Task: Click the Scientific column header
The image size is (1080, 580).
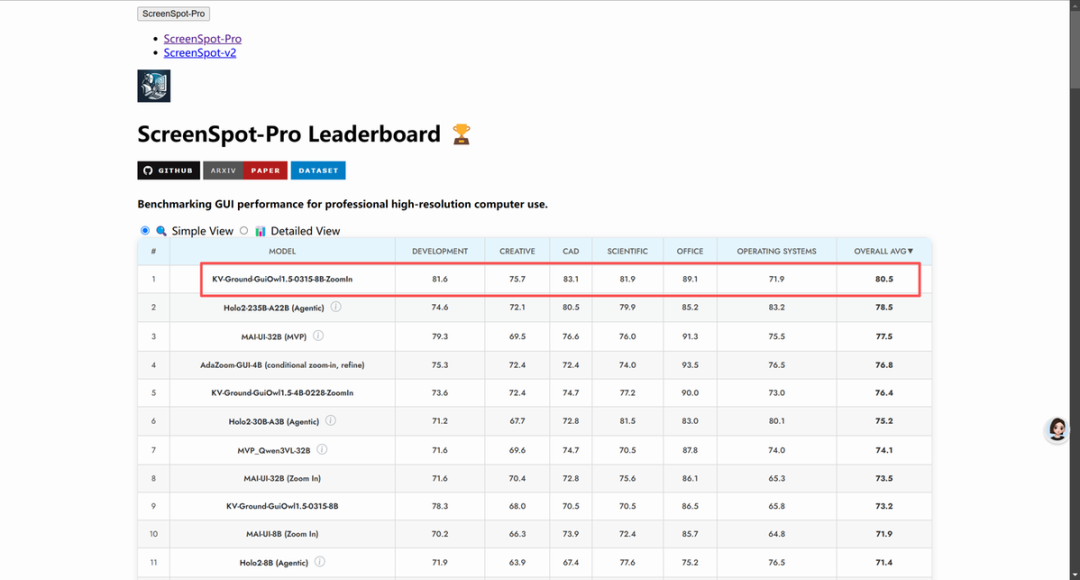Action: pos(627,251)
